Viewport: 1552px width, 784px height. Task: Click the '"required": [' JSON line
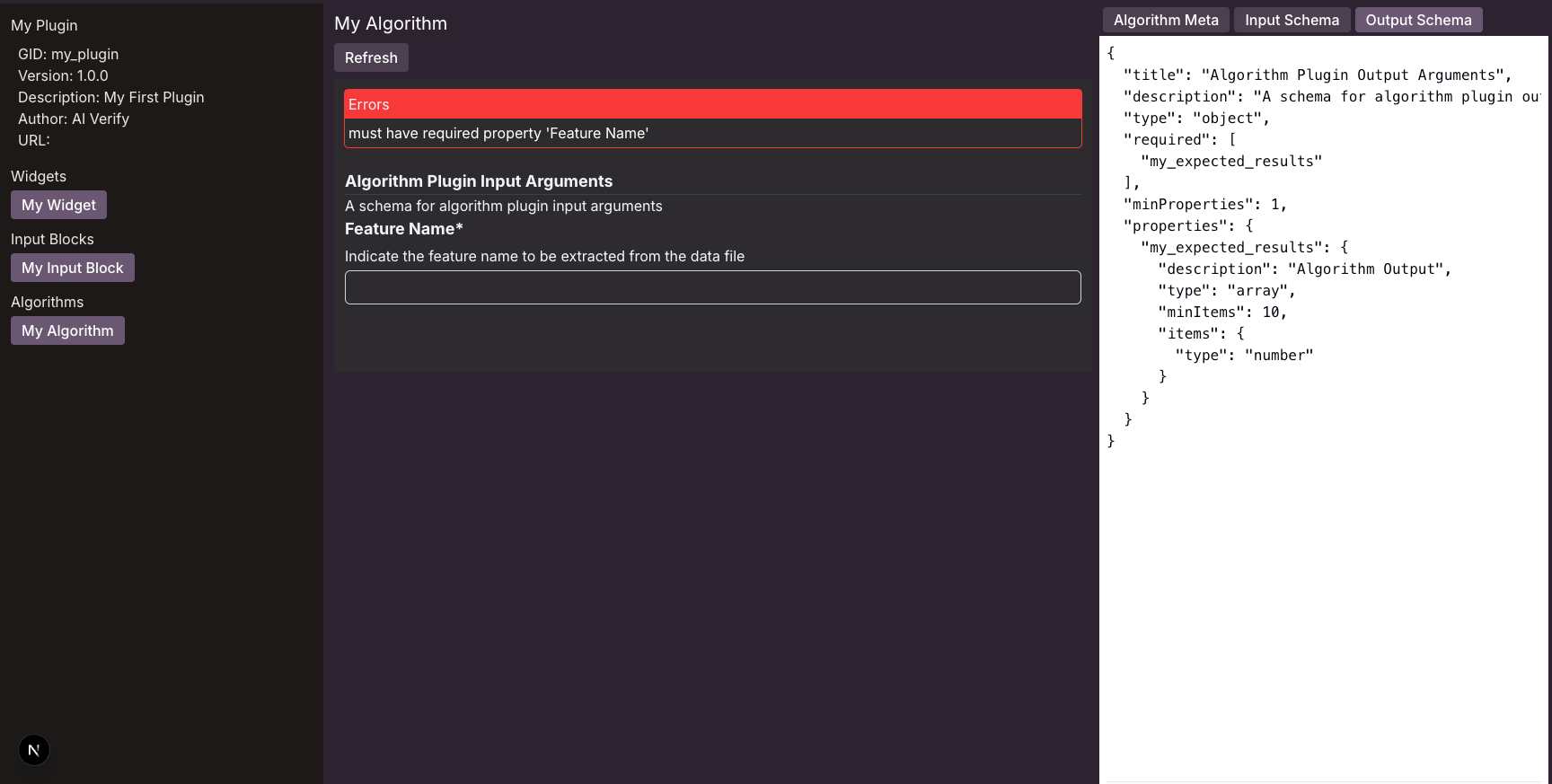[1180, 139]
